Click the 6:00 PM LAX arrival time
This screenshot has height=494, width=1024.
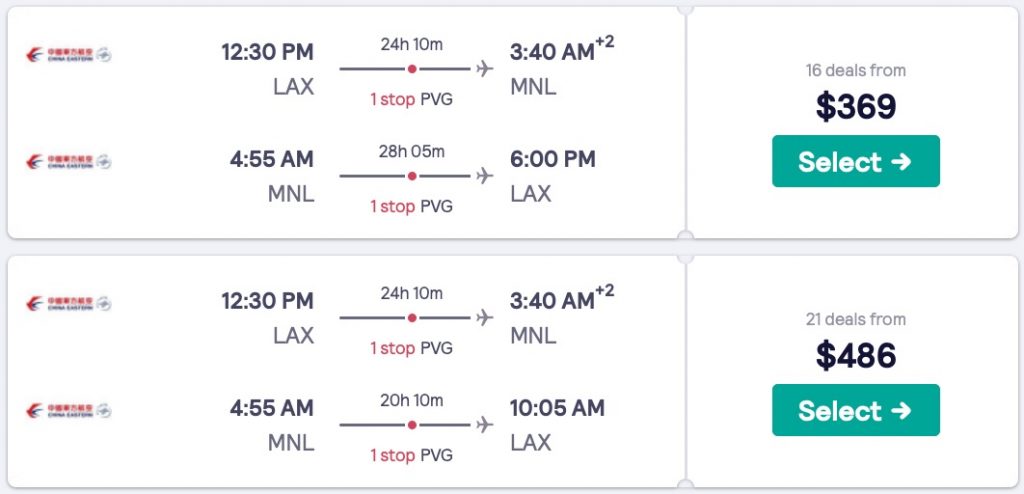[552, 159]
